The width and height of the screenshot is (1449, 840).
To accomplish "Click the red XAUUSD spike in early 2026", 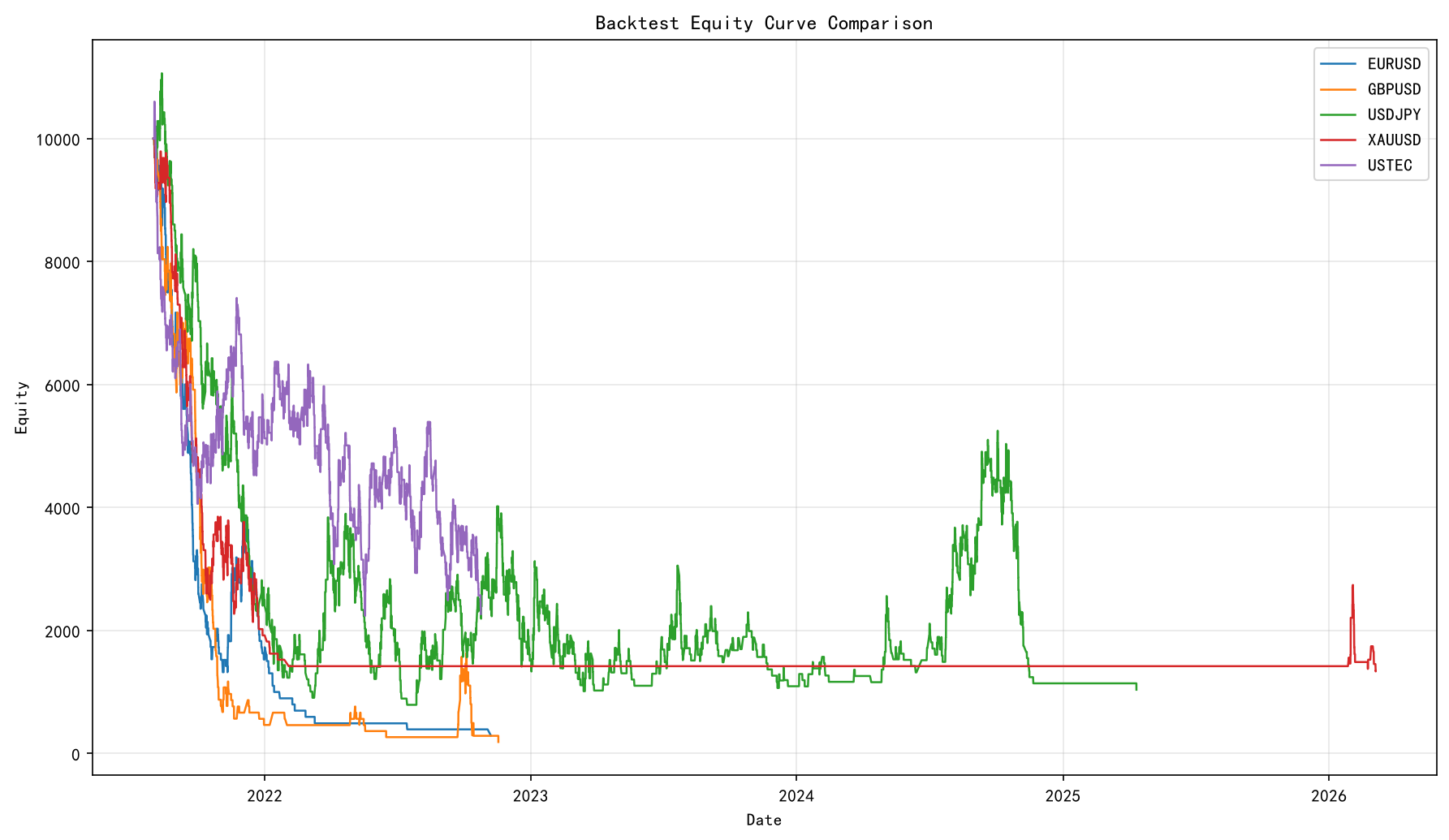I will 1352,586.
